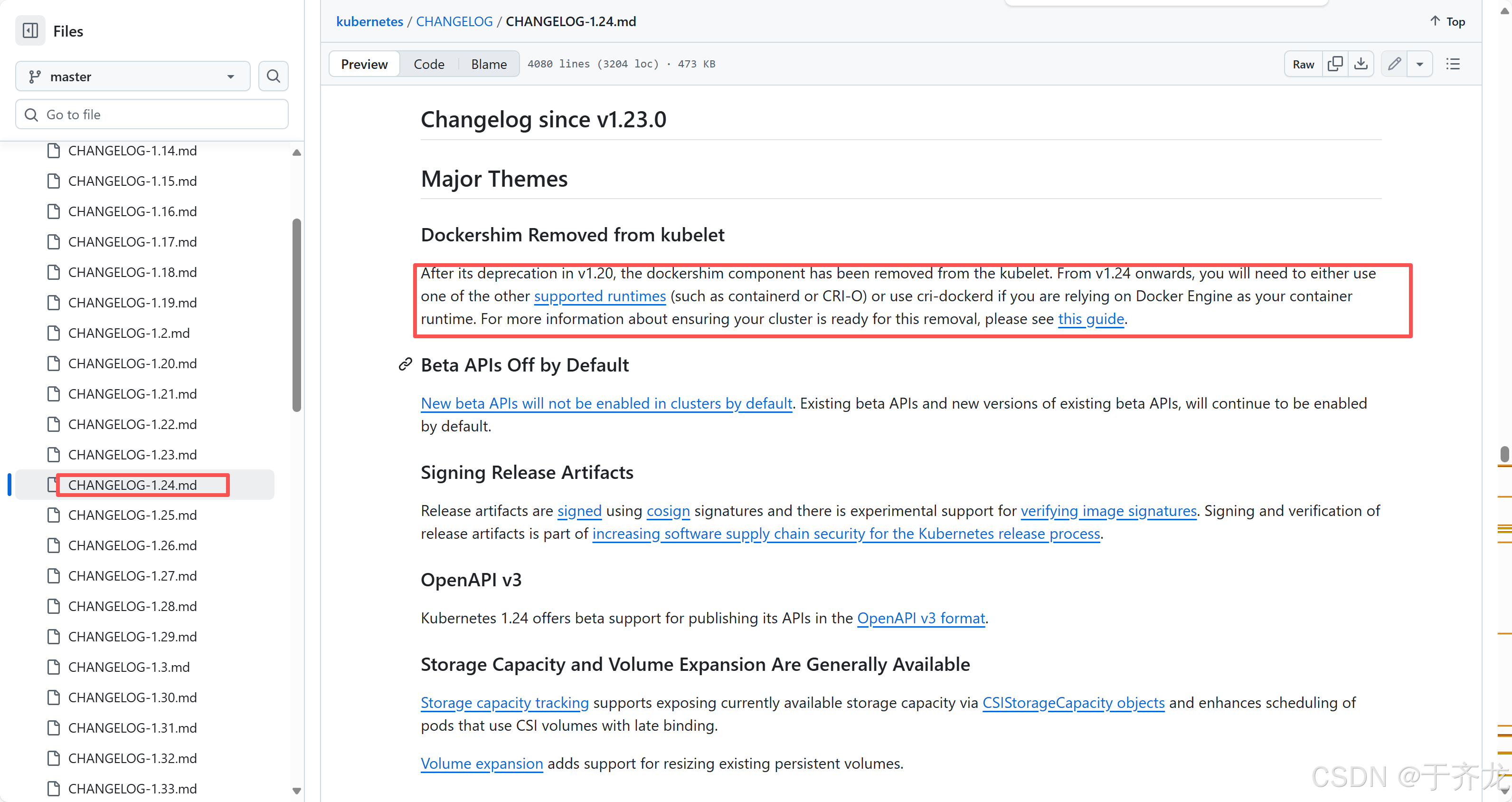The height and width of the screenshot is (802, 1512).
Task: Follow the Volume expansion link
Action: click(482, 764)
